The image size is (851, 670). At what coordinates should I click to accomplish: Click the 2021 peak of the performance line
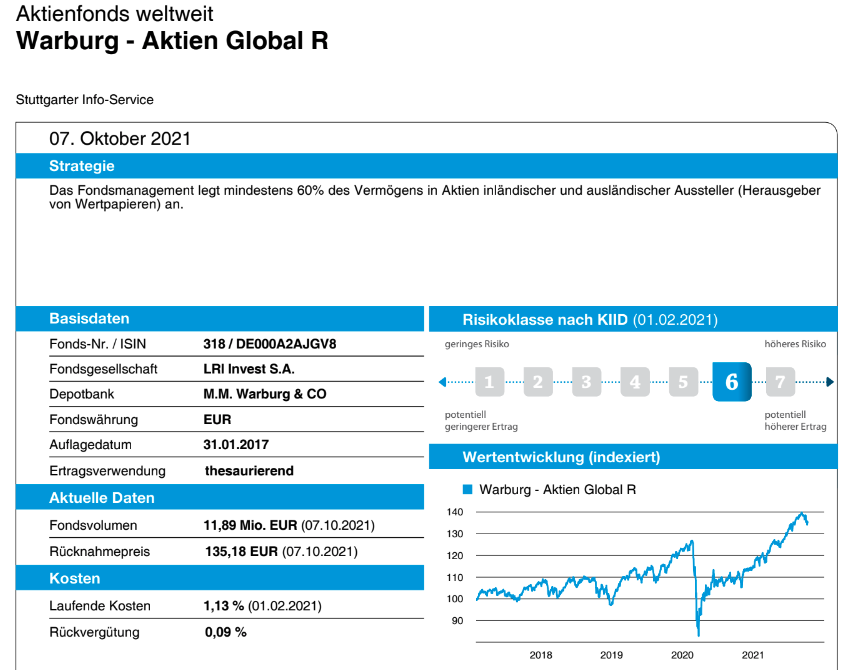(802, 513)
